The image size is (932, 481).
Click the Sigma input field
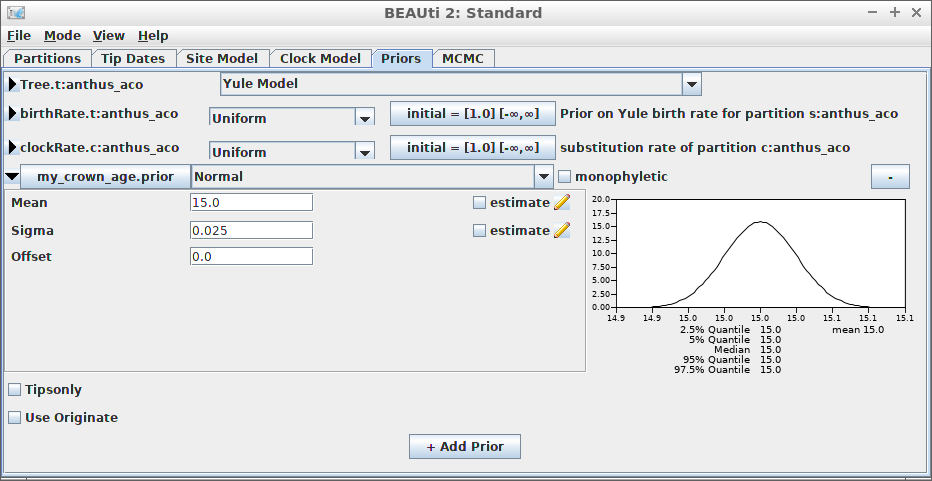pyautogui.click(x=251, y=230)
